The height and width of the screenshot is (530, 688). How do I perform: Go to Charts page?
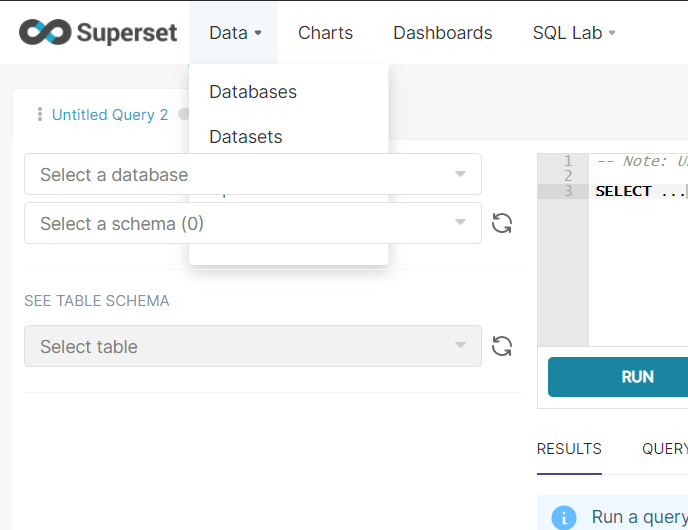(325, 33)
